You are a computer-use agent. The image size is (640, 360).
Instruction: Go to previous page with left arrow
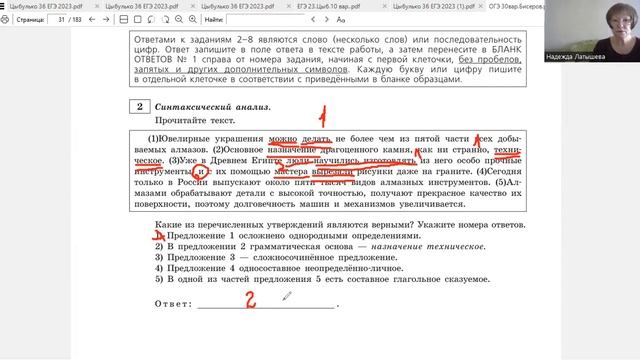pos(92,19)
